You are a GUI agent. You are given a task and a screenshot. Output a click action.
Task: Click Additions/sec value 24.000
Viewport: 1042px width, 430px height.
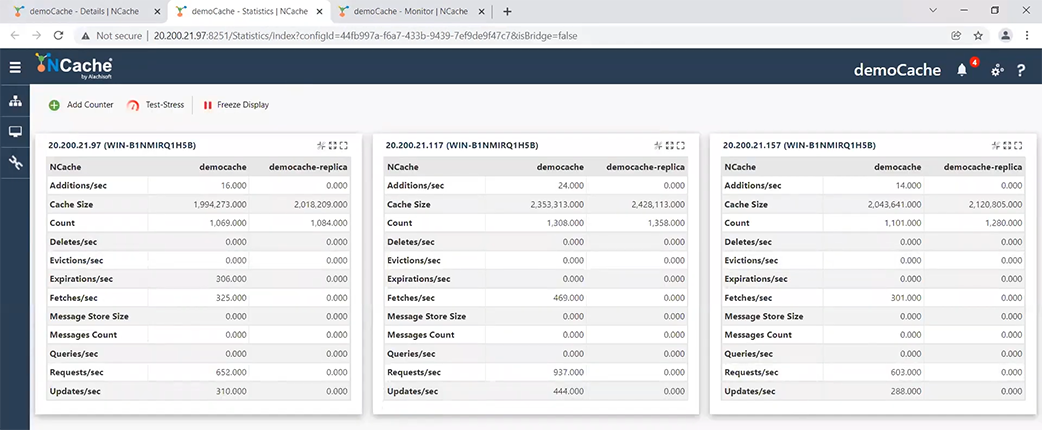coord(571,186)
